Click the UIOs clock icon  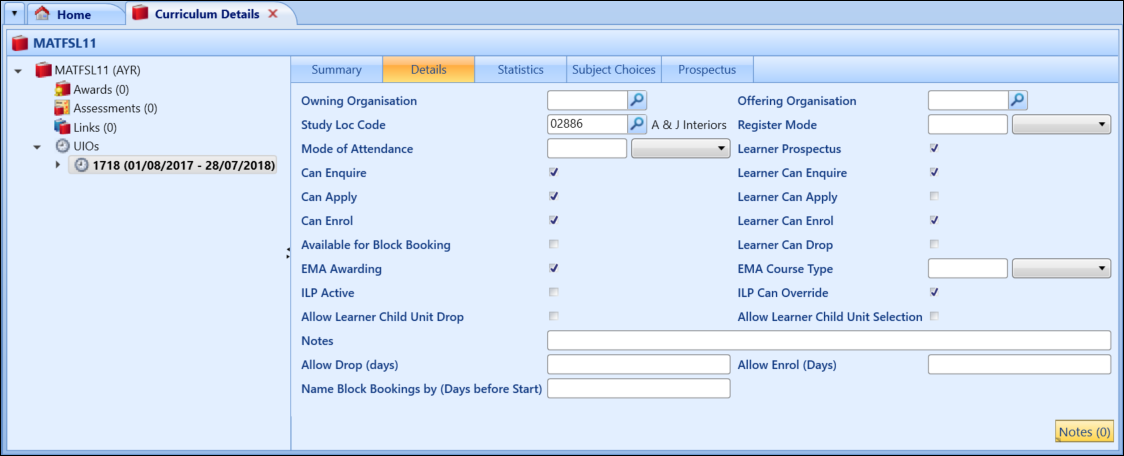[62, 146]
